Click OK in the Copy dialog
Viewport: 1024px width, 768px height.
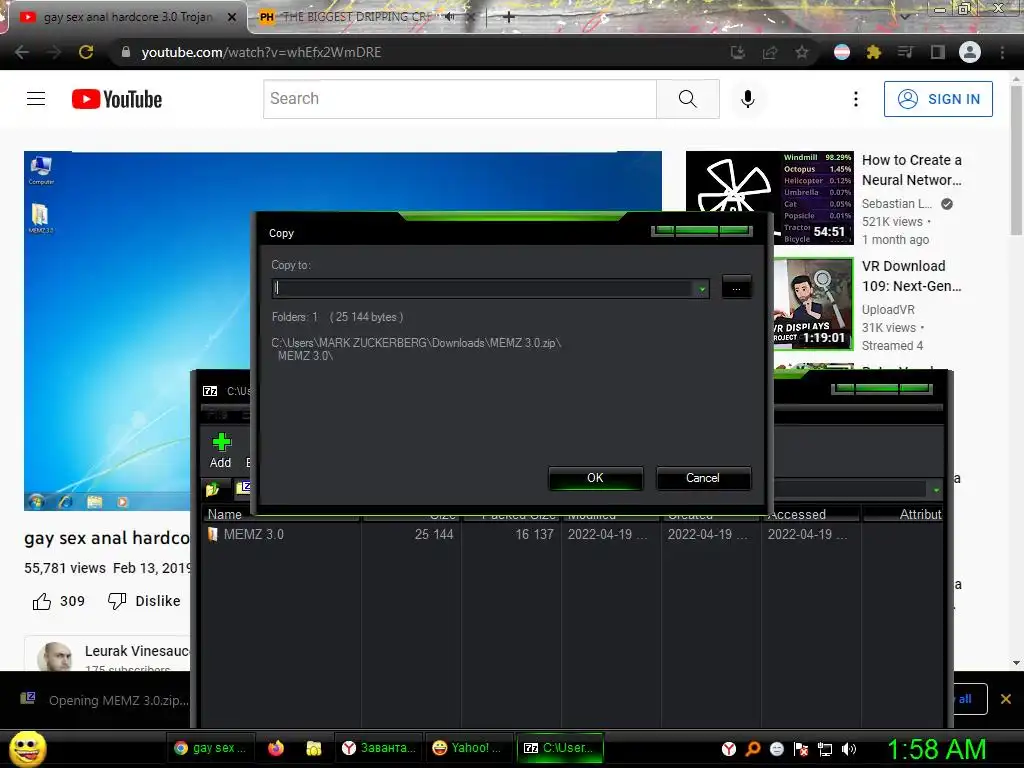coord(596,478)
